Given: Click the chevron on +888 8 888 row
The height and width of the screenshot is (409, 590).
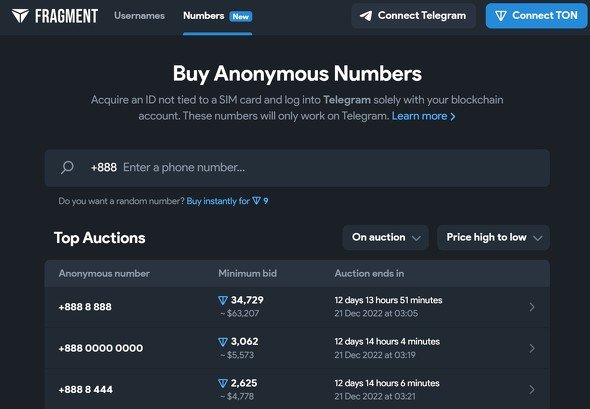Looking at the screenshot, I should [x=532, y=307].
